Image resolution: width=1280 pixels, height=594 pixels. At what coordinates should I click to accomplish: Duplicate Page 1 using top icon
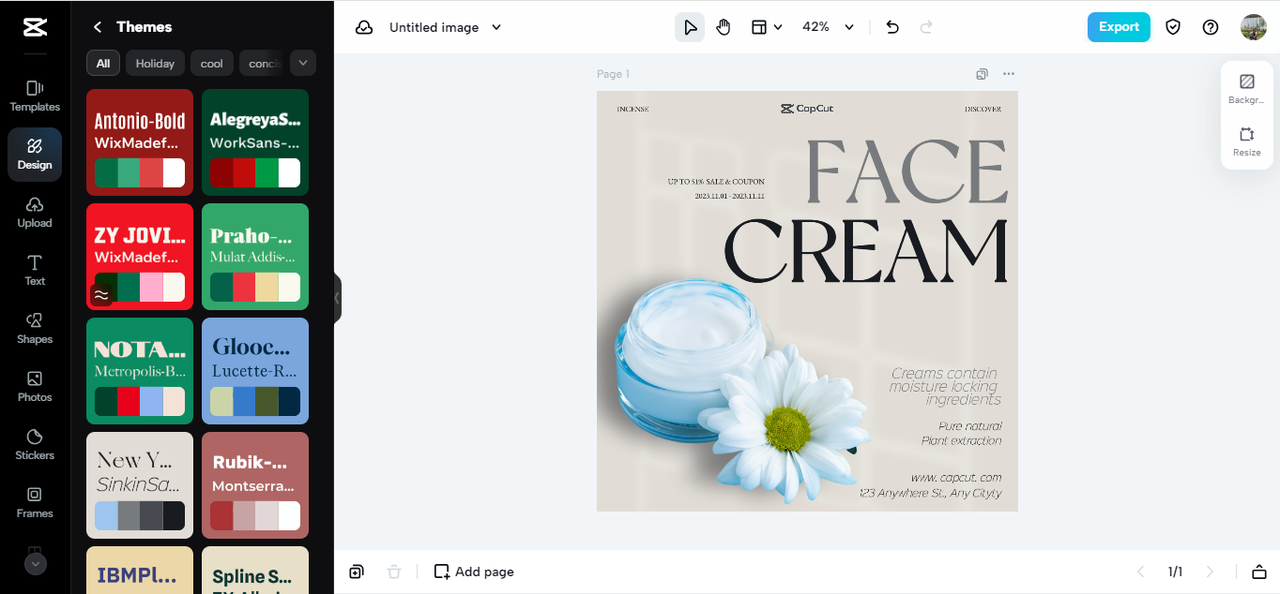pyautogui.click(x=982, y=74)
